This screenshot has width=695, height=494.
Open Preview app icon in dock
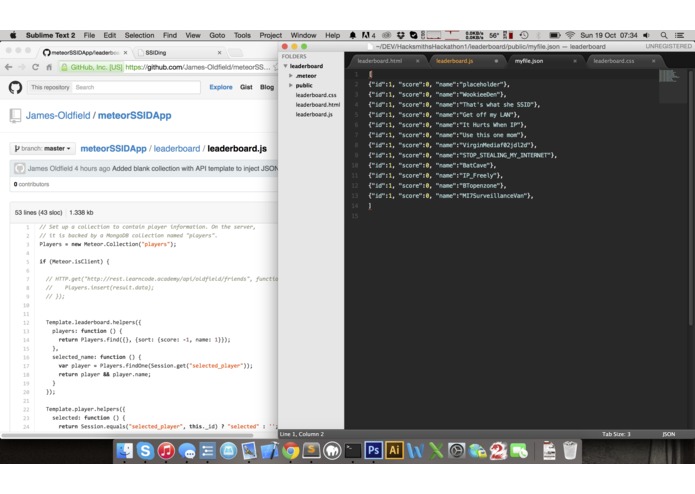249,451
